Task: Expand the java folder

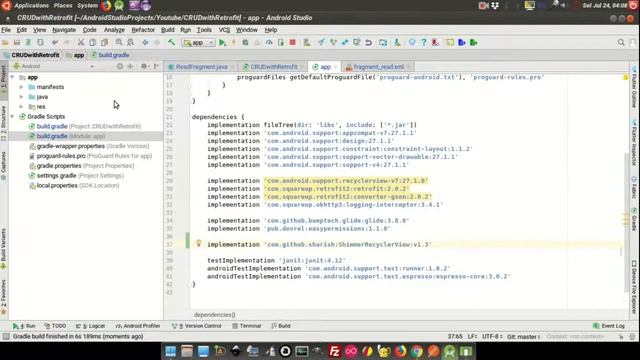Action: point(22,97)
